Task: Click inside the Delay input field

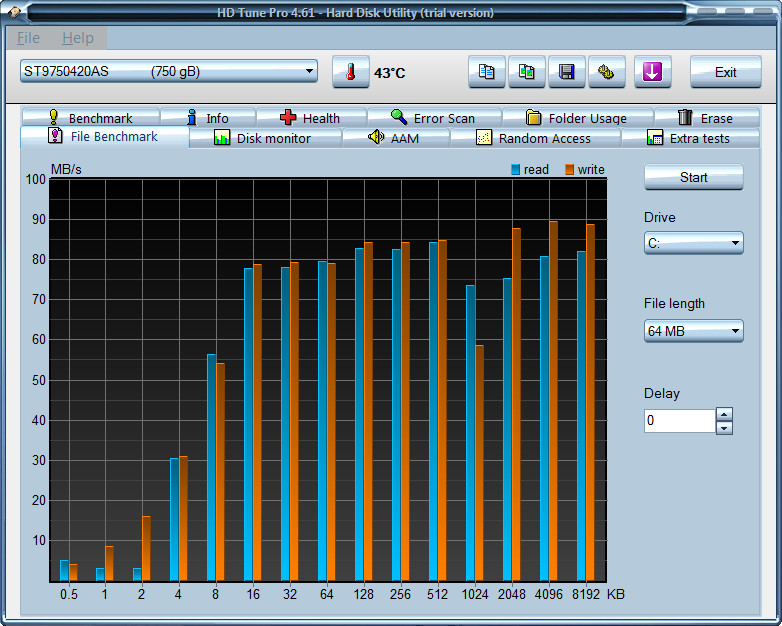Action: pos(678,421)
